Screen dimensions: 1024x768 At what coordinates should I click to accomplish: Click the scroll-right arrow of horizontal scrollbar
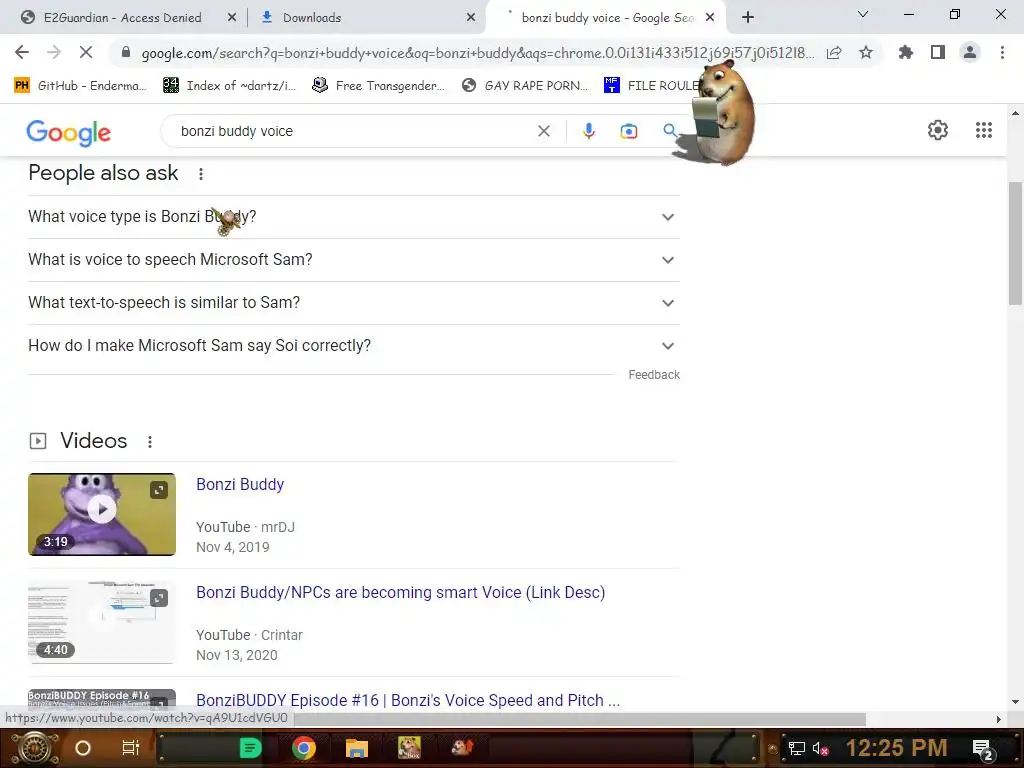[x=999, y=720]
